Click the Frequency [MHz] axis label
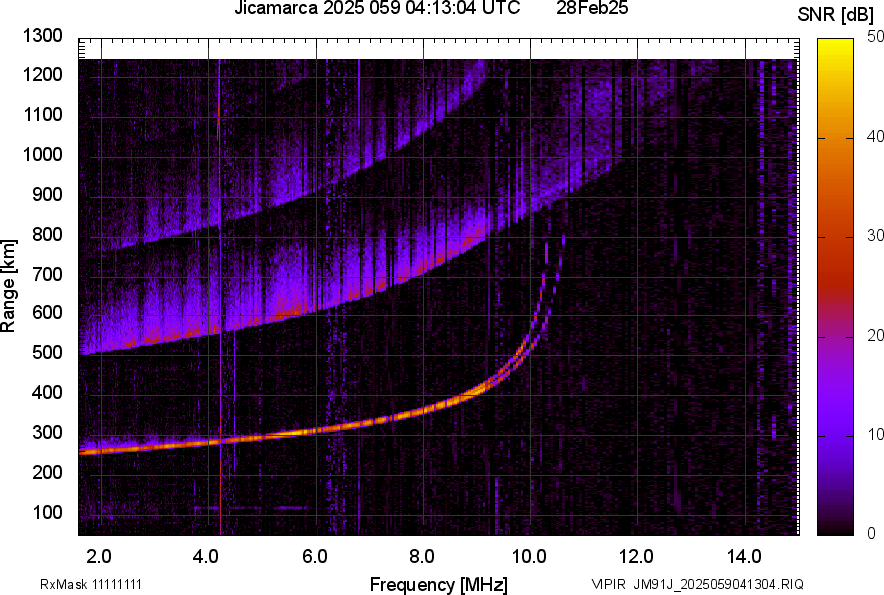This screenshot has height=595, width=884. coord(438,584)
